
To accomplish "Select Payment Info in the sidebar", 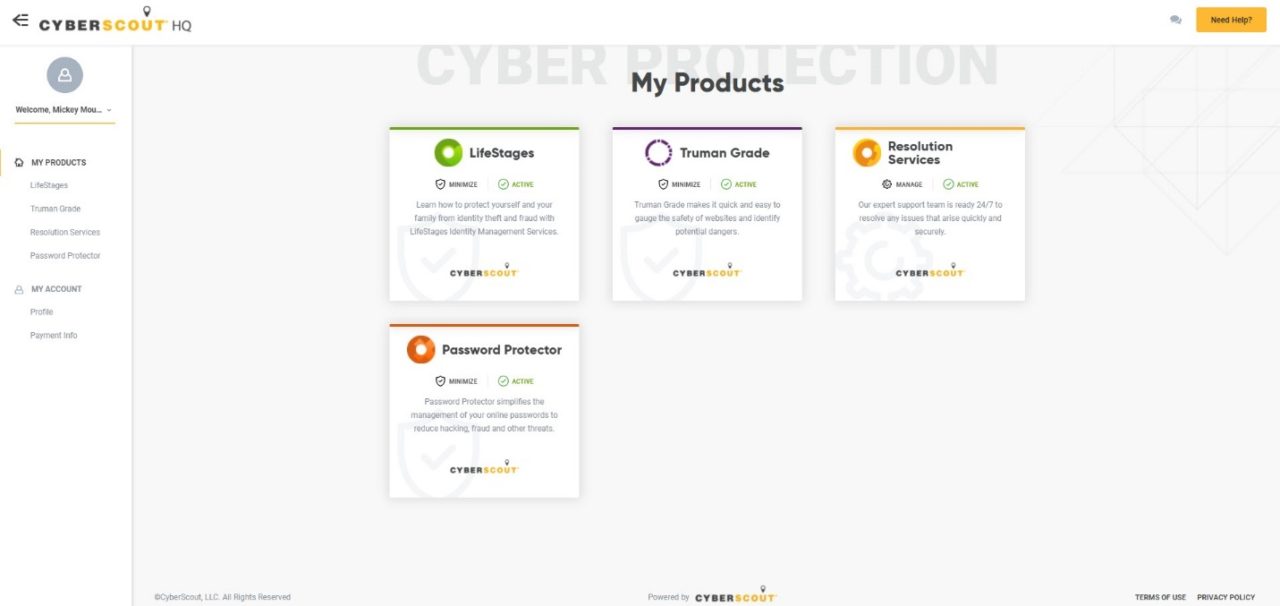I will tap(53, 335).
